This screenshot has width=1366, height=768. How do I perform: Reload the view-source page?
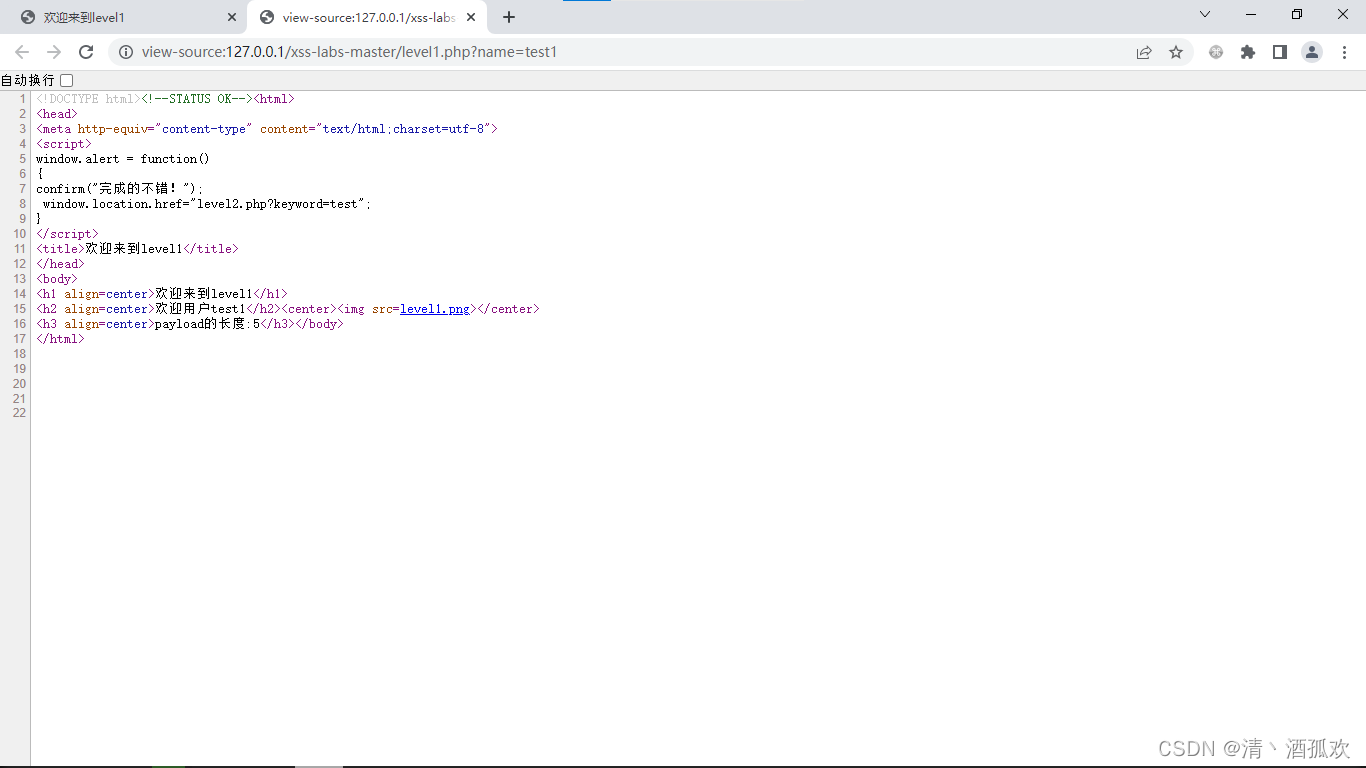click(x=86, y=52)
